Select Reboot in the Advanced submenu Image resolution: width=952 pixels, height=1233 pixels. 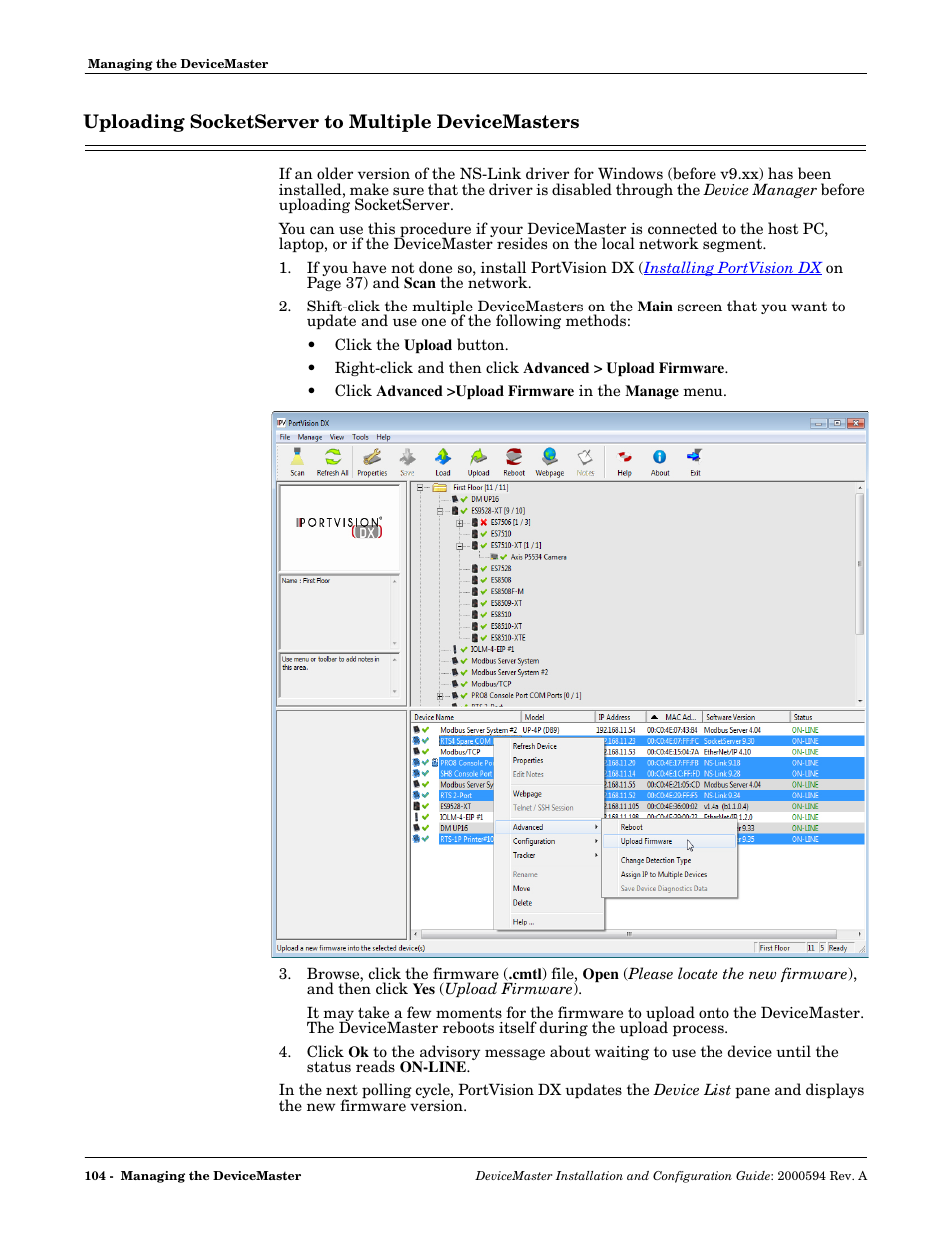tap(671, 827)
